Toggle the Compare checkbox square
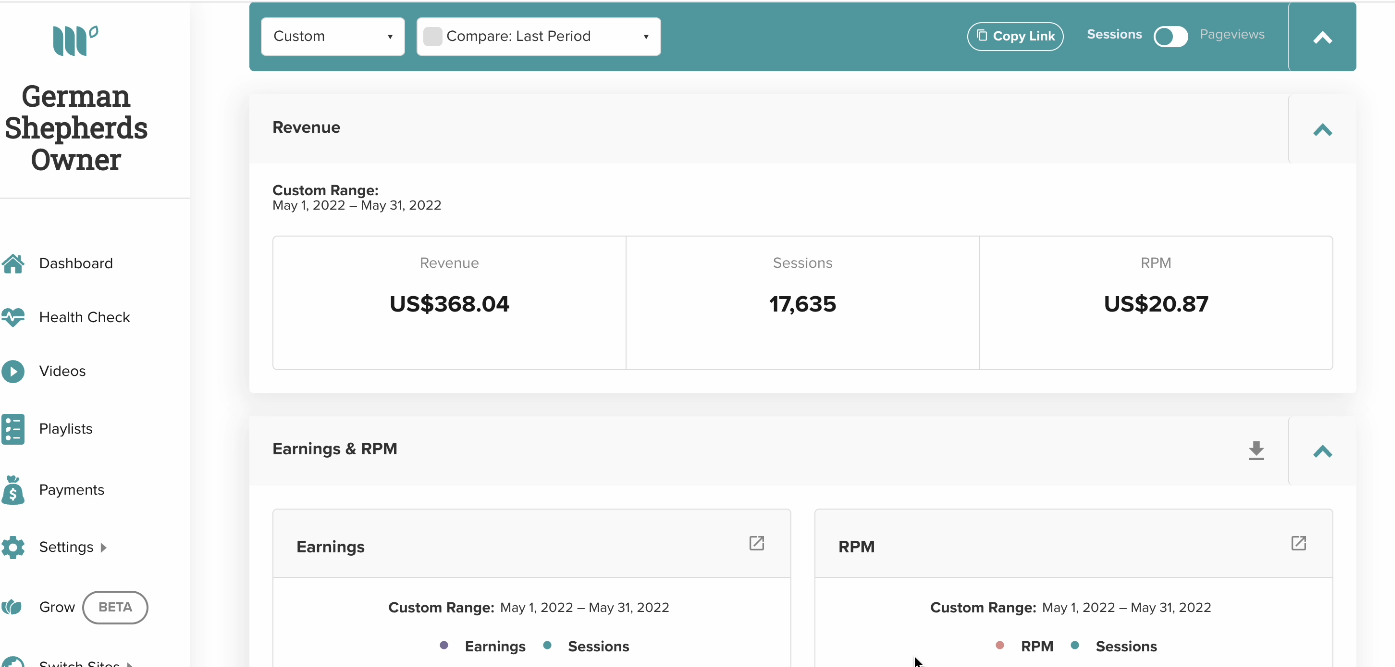The image size is (1395, 667). pyautogui.click(x=433, y=37)
